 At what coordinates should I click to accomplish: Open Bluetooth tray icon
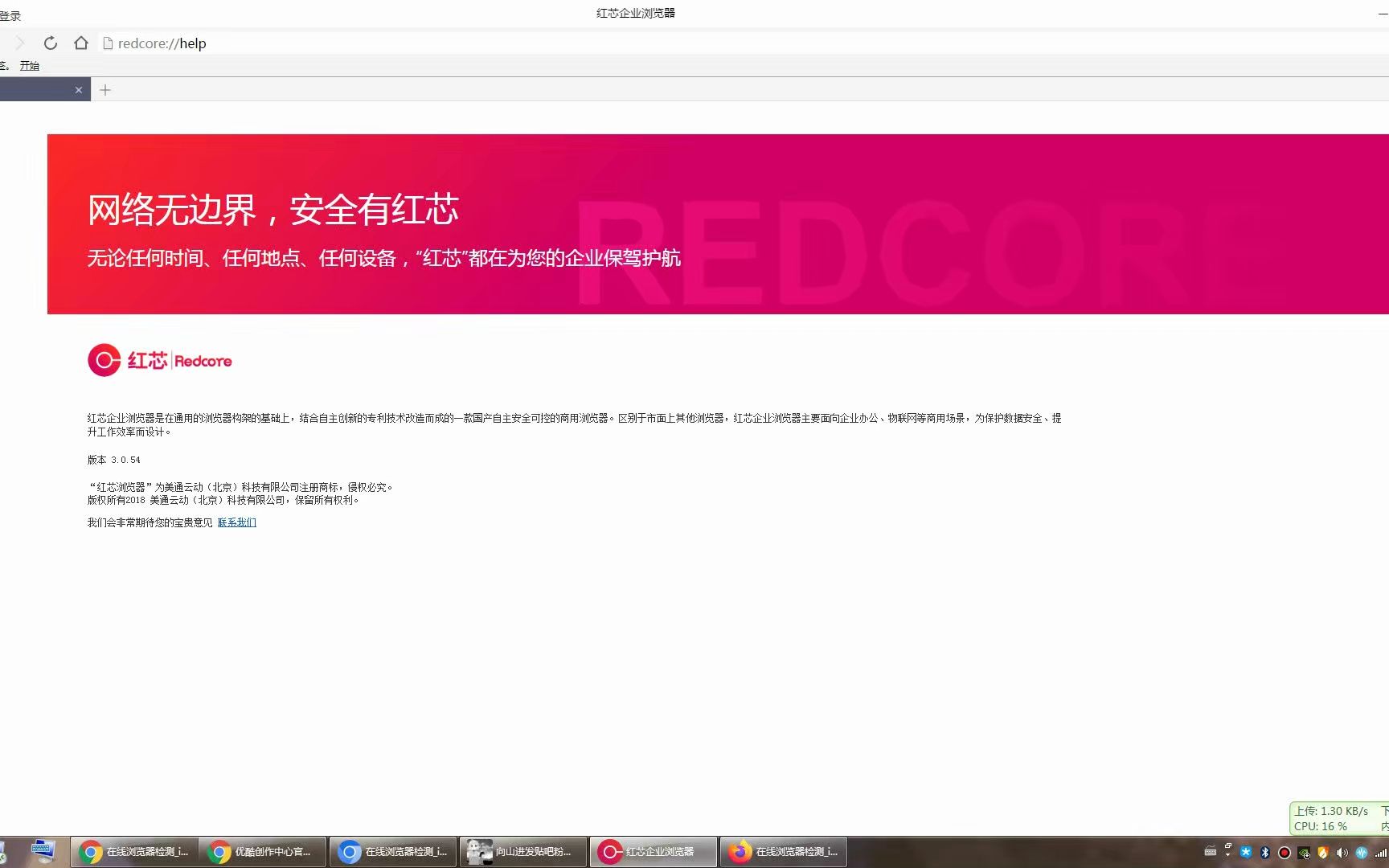pyautogui.click(x=1265, y=853)
